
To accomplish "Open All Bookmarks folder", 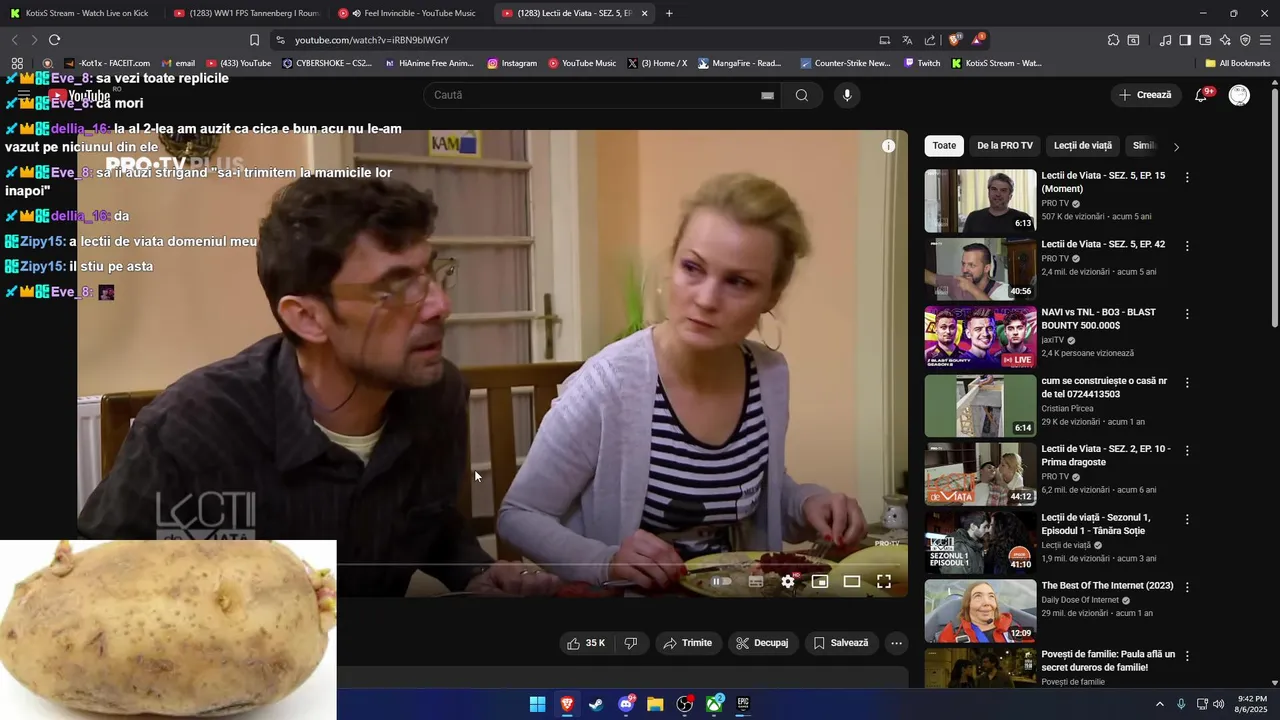I will [1238, 63].
